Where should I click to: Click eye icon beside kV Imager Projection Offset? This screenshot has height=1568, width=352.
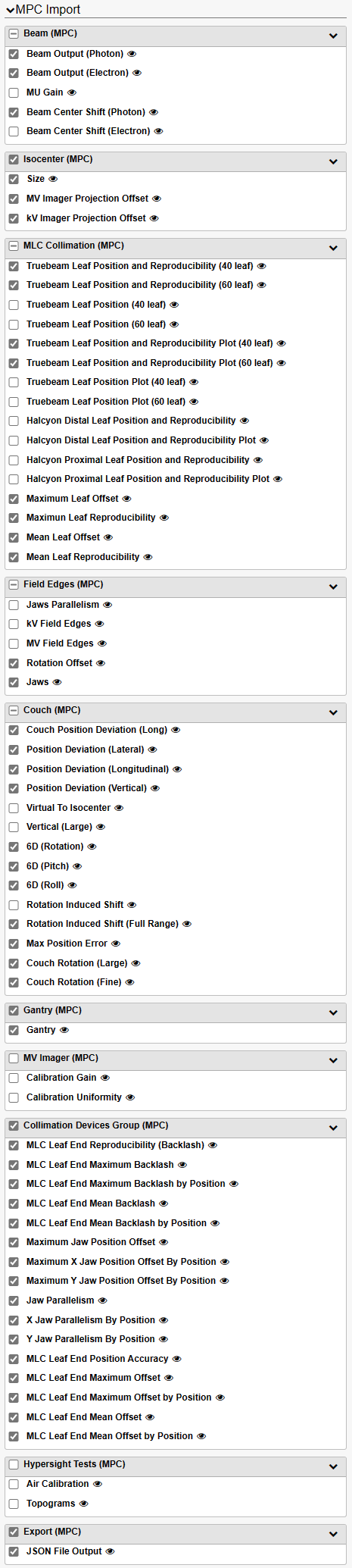pos(154,218)
